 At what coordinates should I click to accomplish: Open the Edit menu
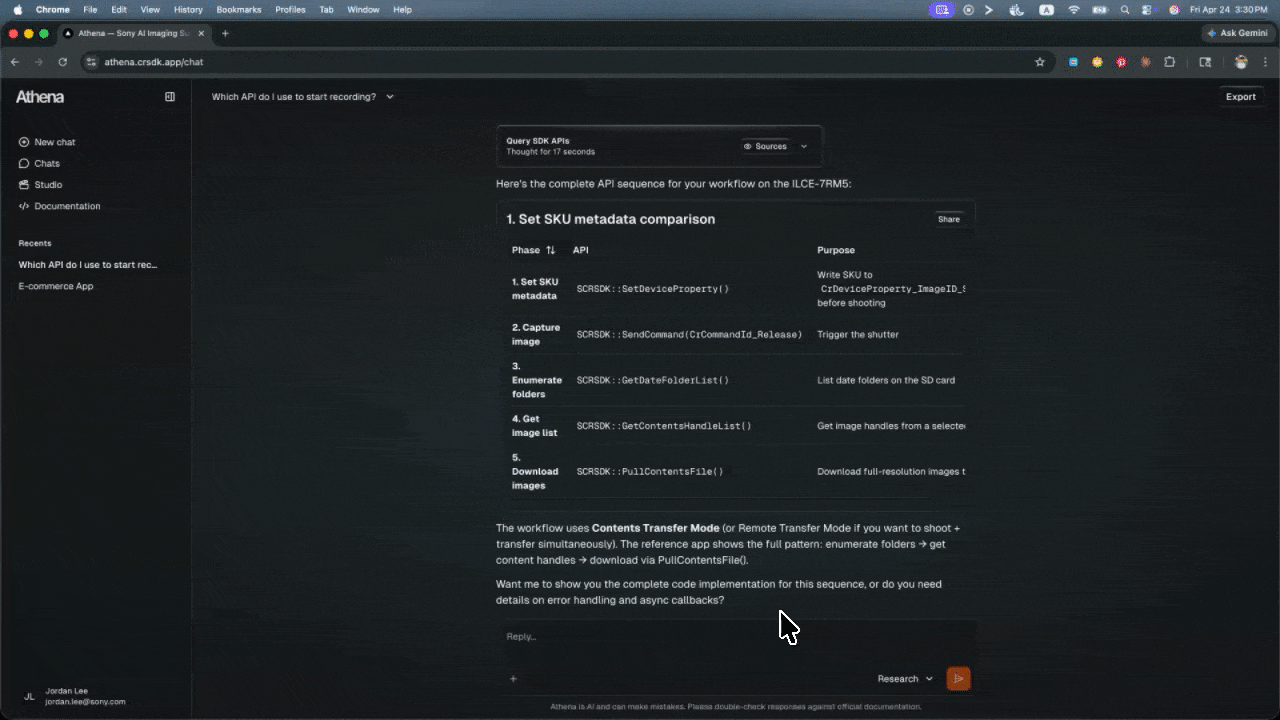pyautogui.click(x=119, y=9)
